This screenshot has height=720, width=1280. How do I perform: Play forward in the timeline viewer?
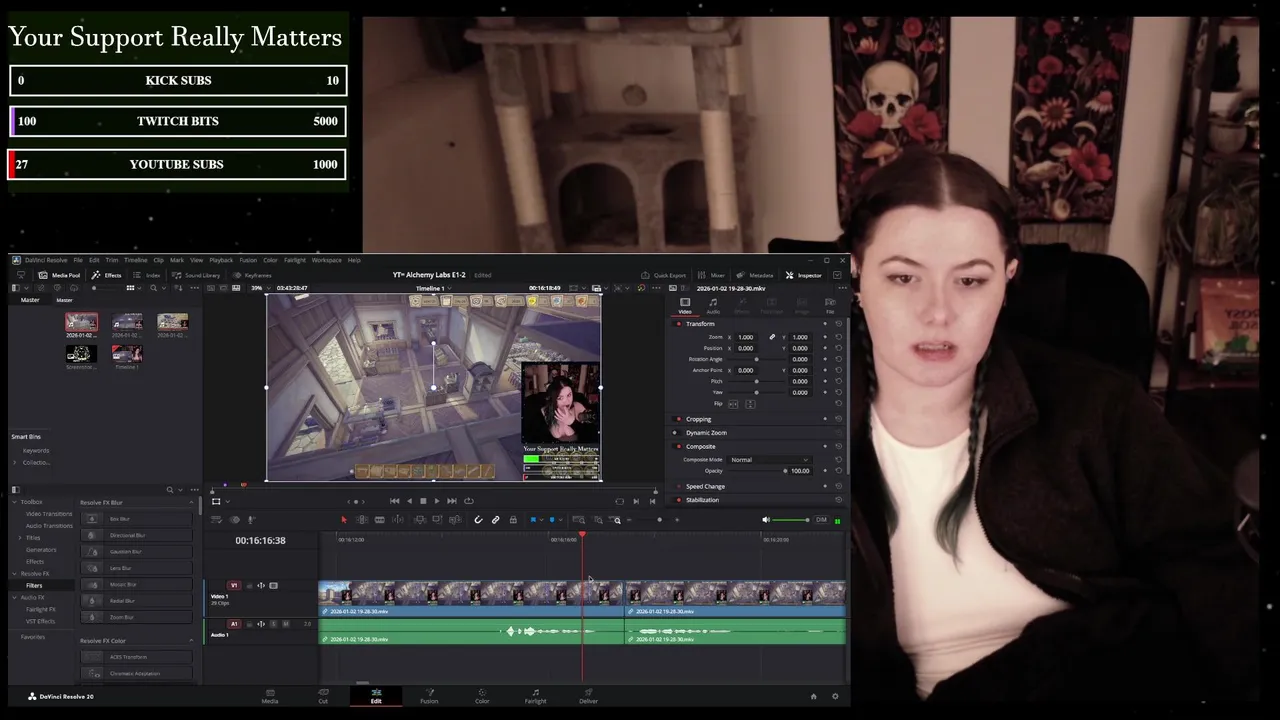[437, 501]
